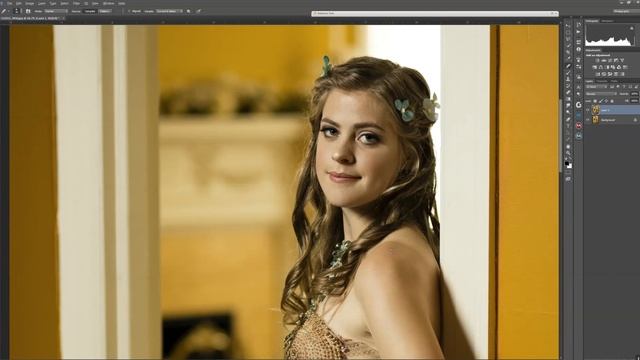The image size is (640, 360).
Task: Select the History Brush tool
Action: click(x=568, y=86)
